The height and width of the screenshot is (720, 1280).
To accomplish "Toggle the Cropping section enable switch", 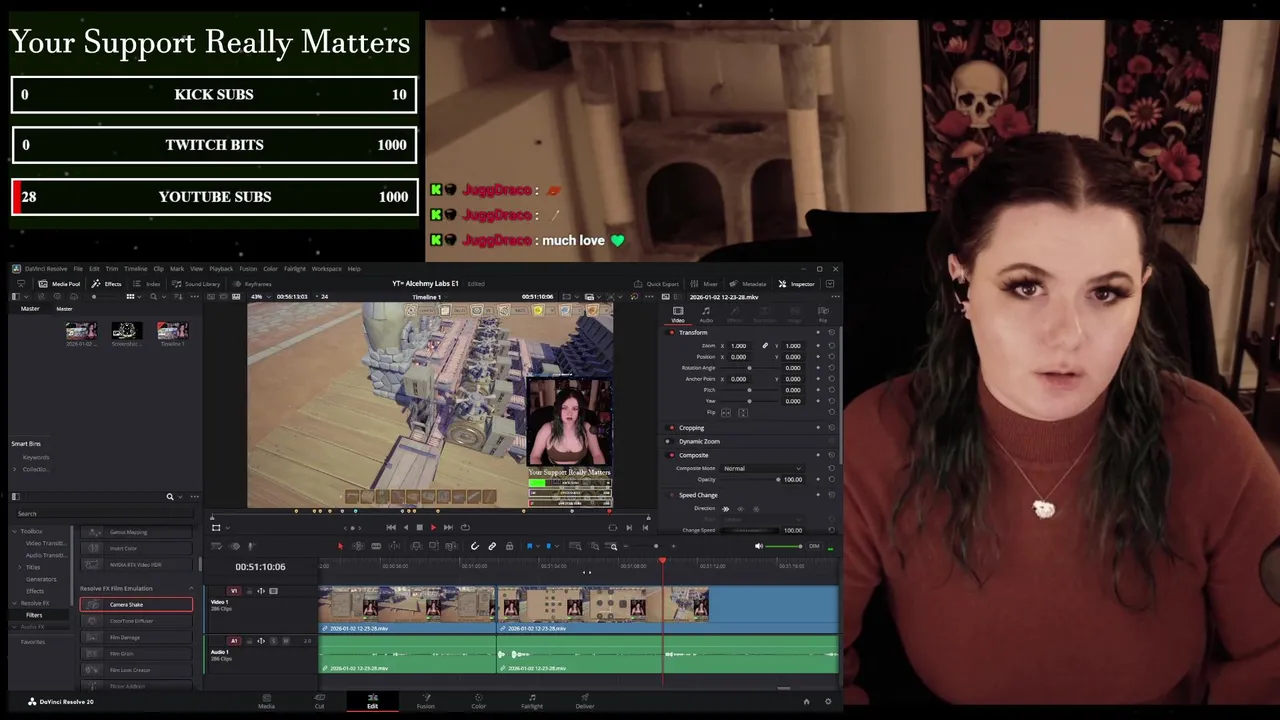I will (x=671, y=428).
